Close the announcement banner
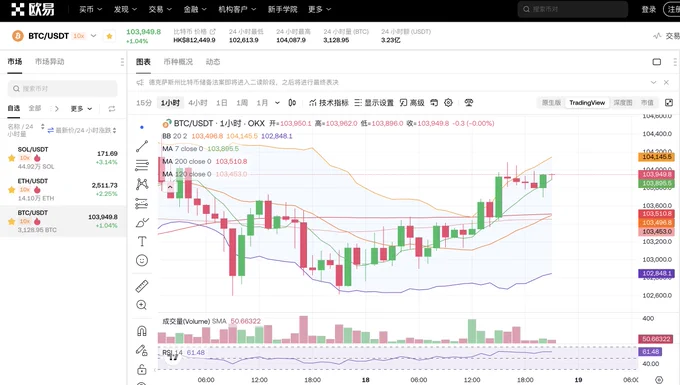Viewport: 680px width, 385px height. [666, 82]
